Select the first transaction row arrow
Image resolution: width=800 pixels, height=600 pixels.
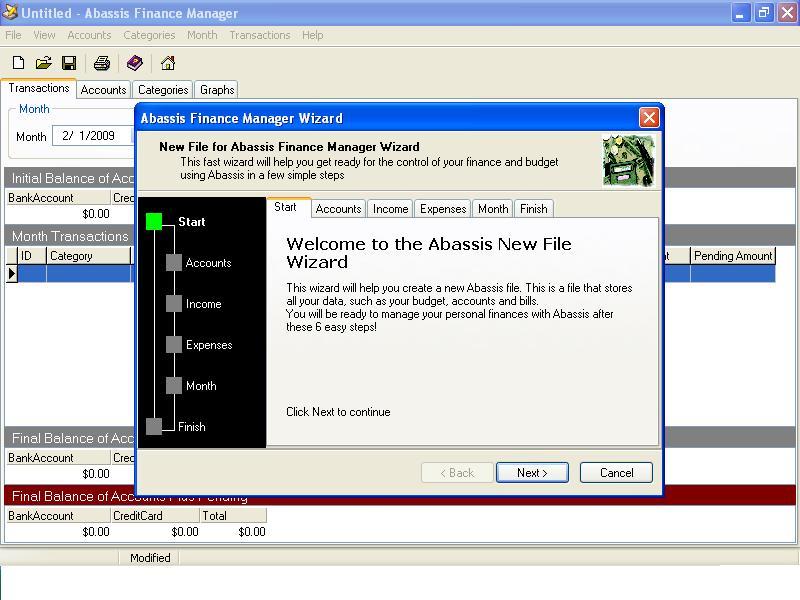[x=12, y=273]
